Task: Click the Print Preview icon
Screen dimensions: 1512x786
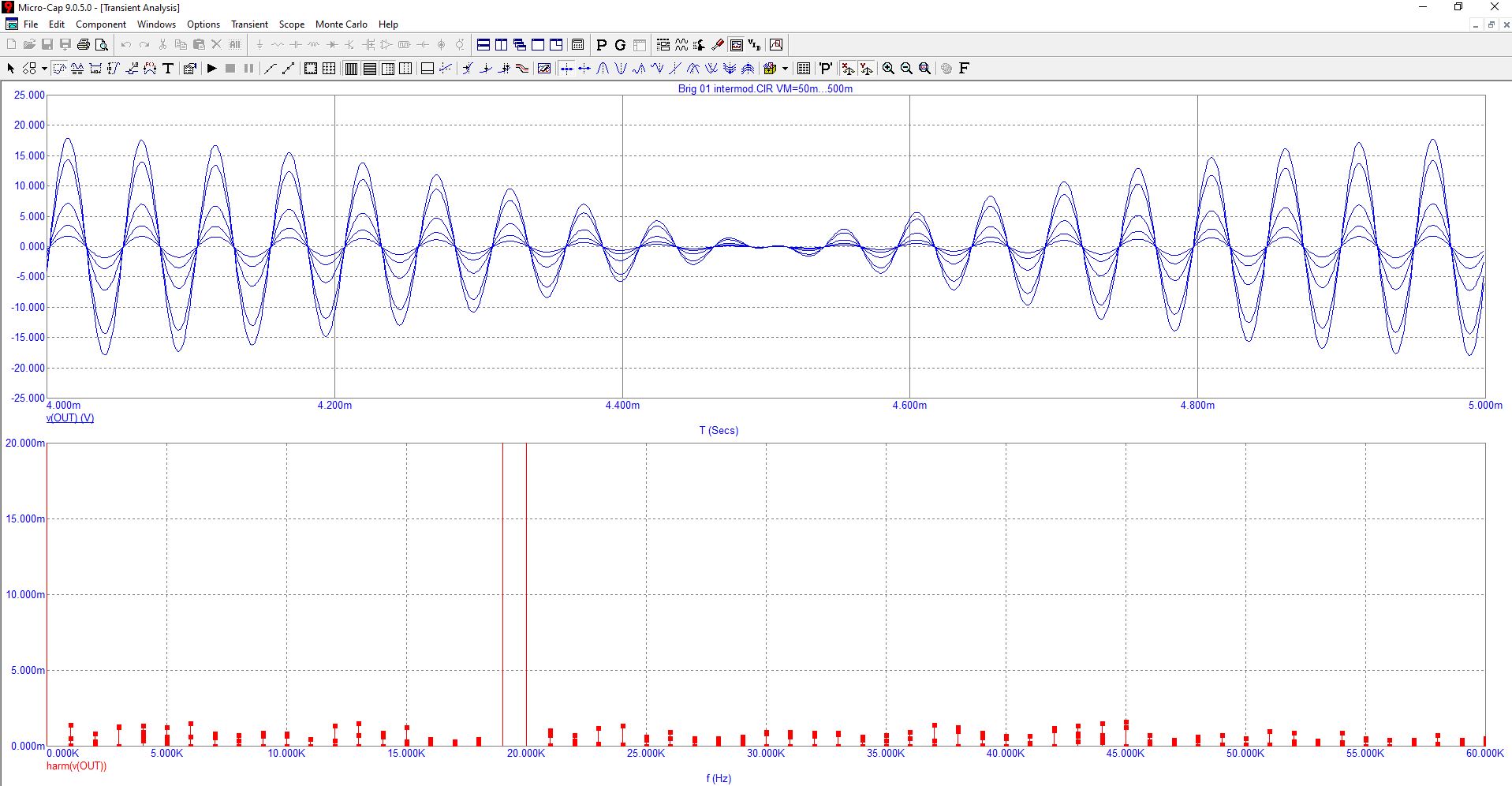Action: coord(102,45)
